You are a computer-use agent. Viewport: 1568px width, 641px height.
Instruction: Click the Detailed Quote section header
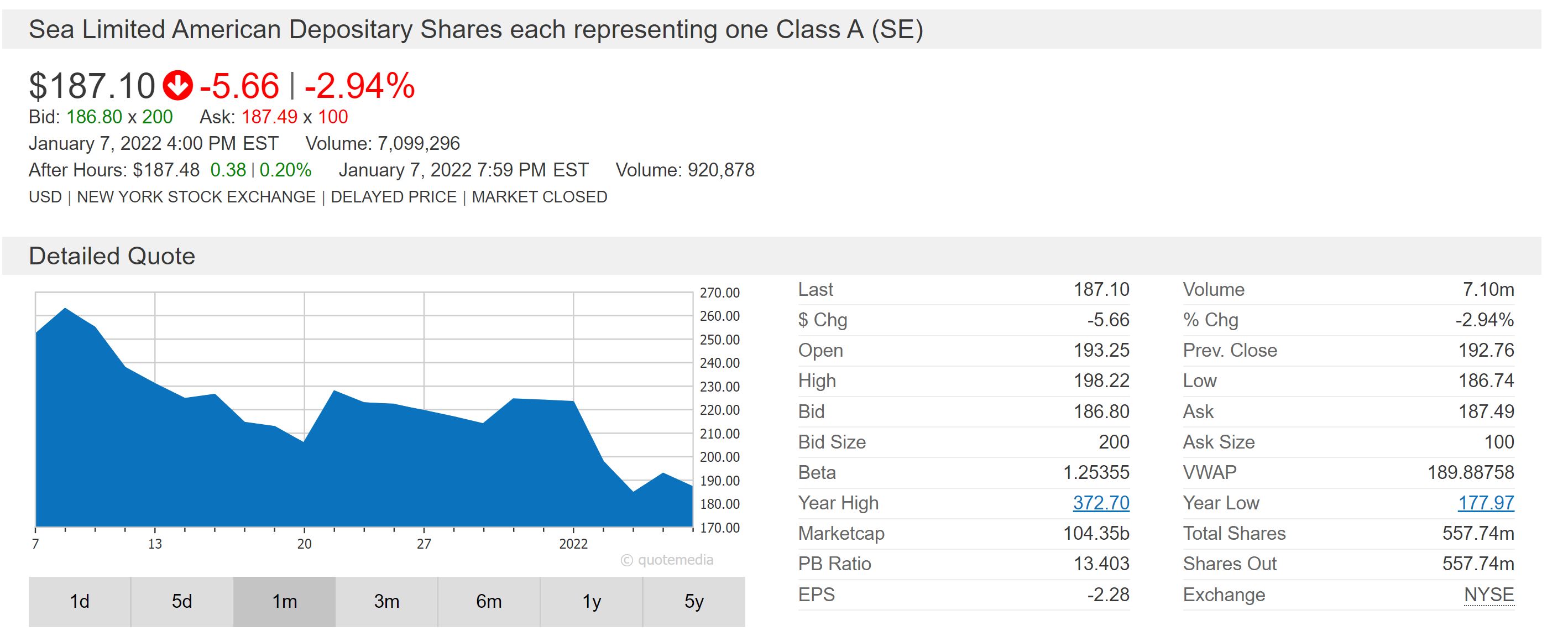pos(112,256)
